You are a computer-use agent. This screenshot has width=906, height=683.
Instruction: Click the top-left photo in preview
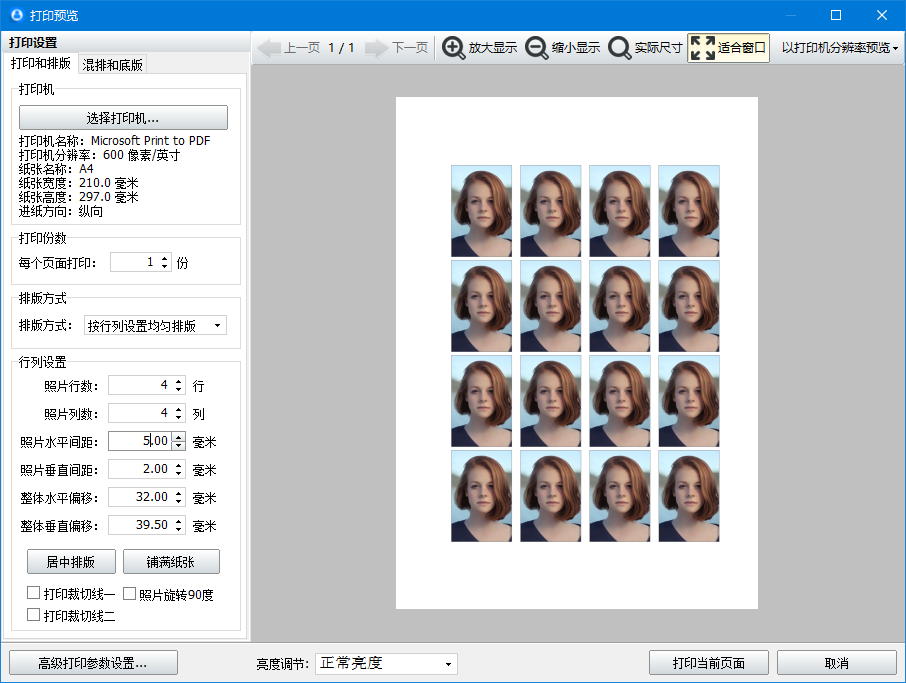click(481, 211)
